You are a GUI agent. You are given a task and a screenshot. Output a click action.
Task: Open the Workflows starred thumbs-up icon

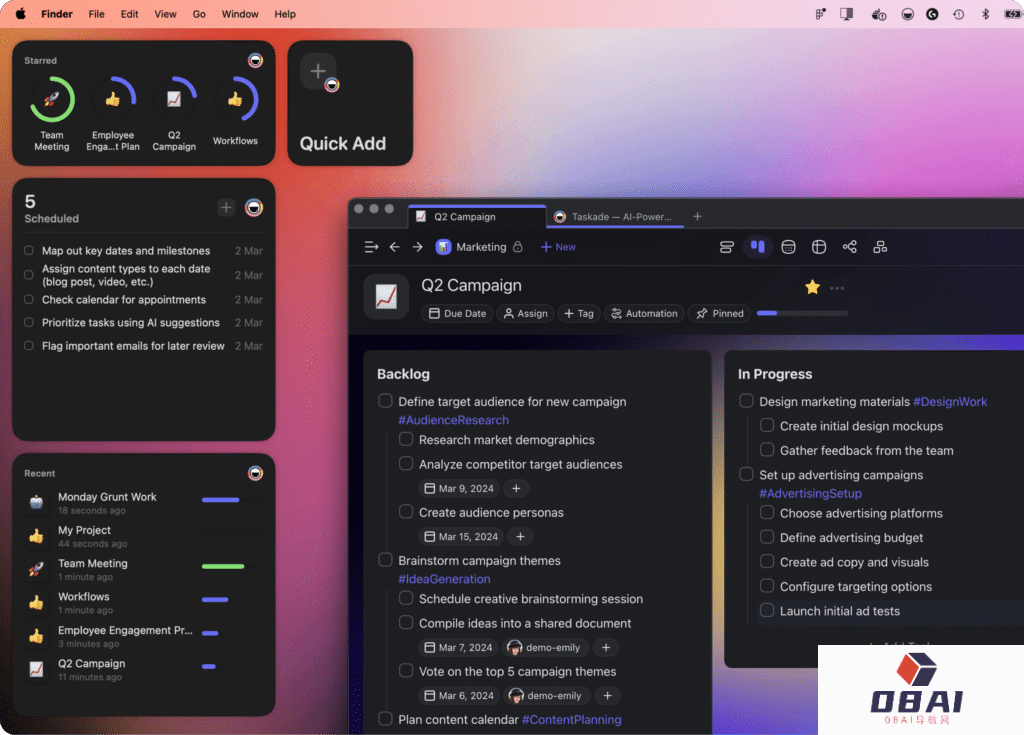tap(235, 100)
